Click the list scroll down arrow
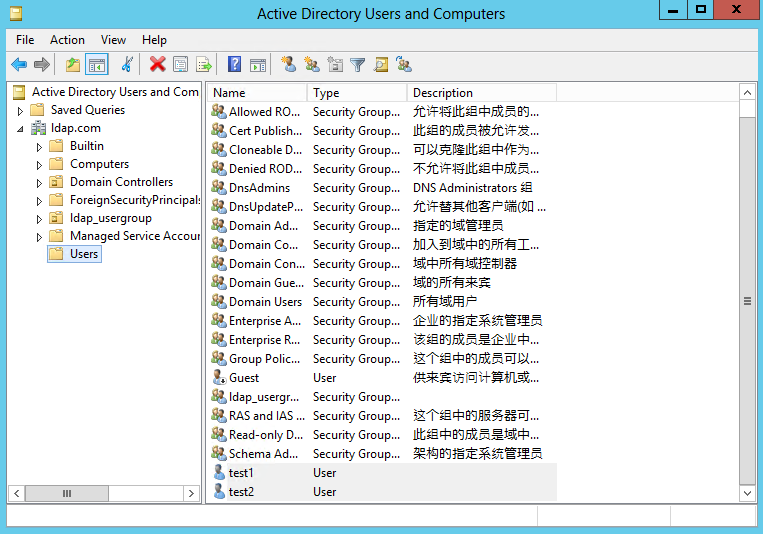This screenshot has width=763, height=534. tap(747, 493)
